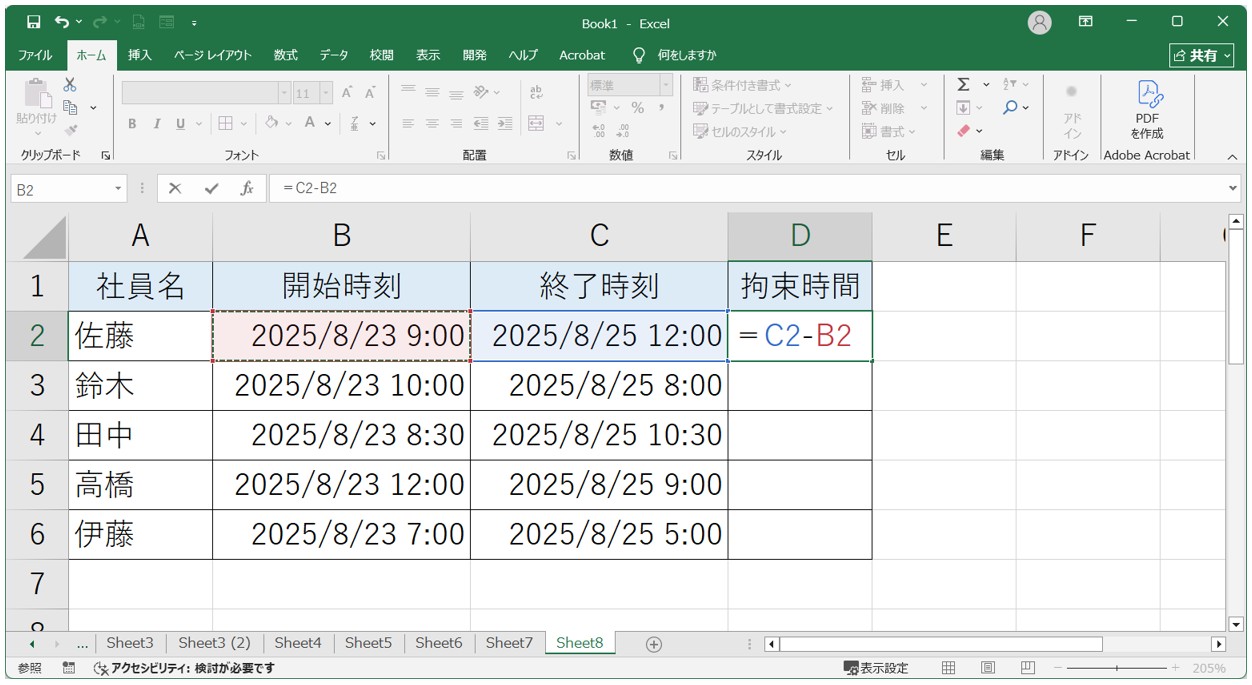Open the hidden sheets ellipsis button
This screenshot has width=1252, height=685.
(82, 643)
